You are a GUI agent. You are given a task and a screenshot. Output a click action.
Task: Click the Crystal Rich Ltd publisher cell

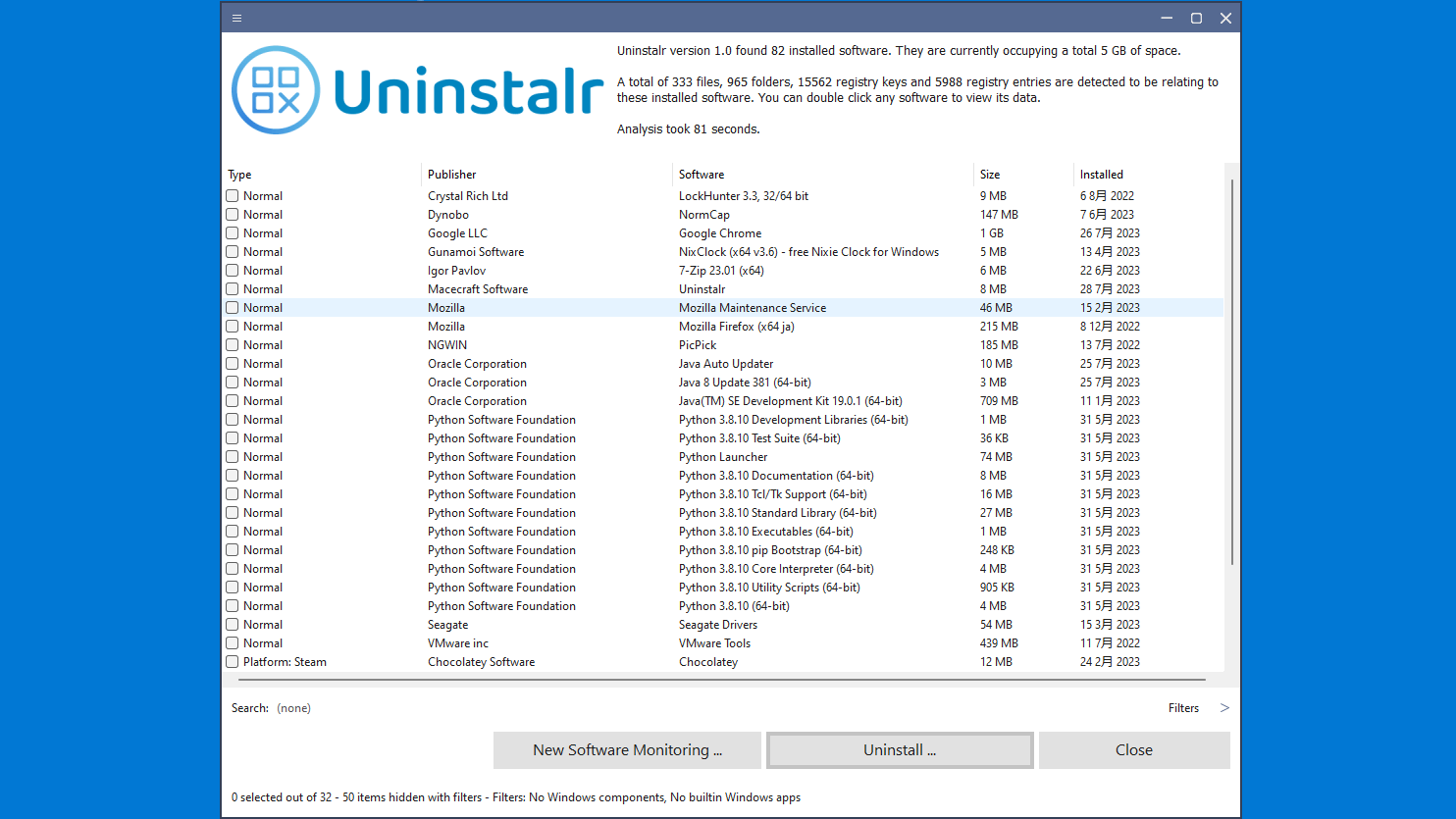coord(468,196)
